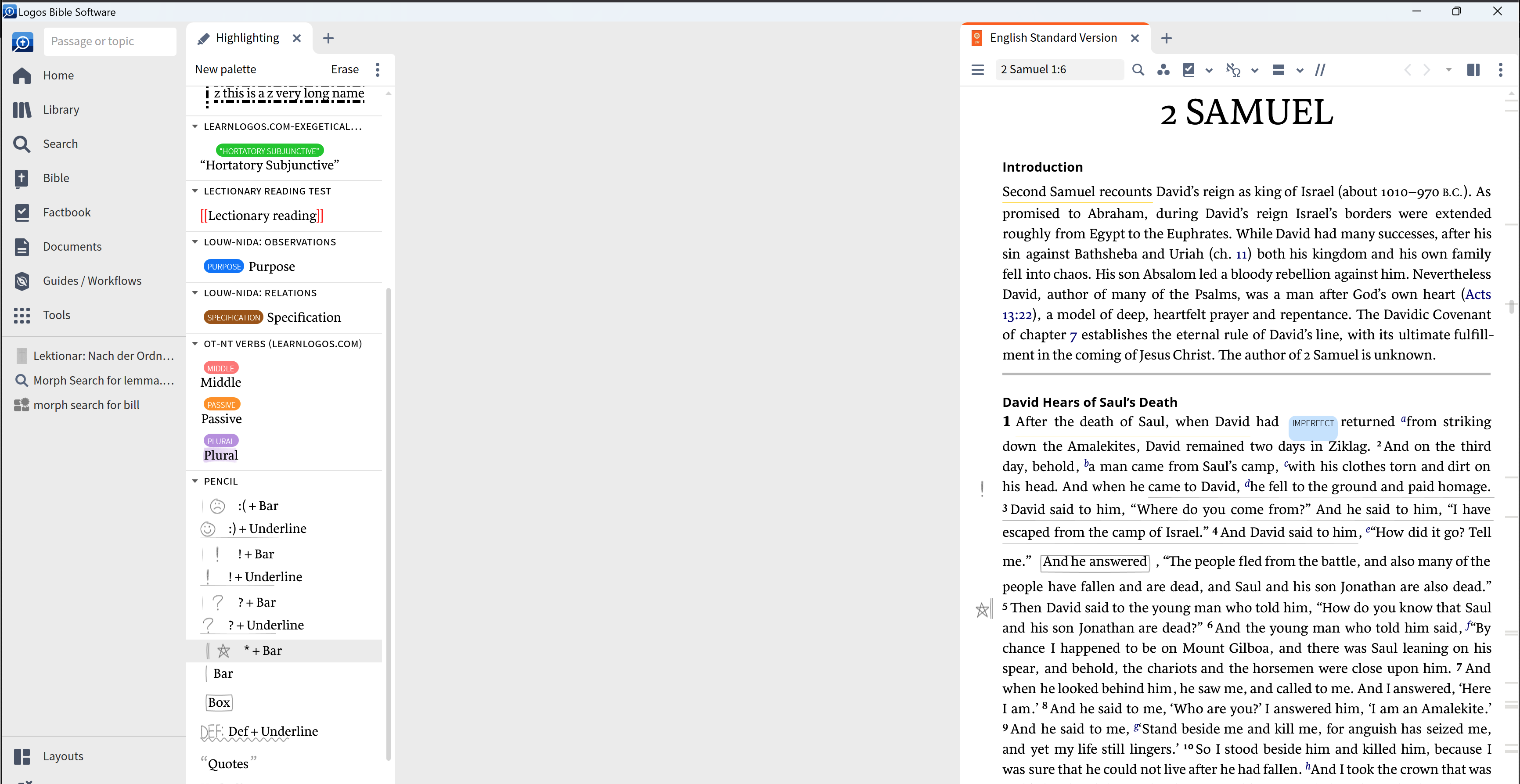
Task: Open Highlighting panel kebab menu
Action: click(x=378, y=70)
